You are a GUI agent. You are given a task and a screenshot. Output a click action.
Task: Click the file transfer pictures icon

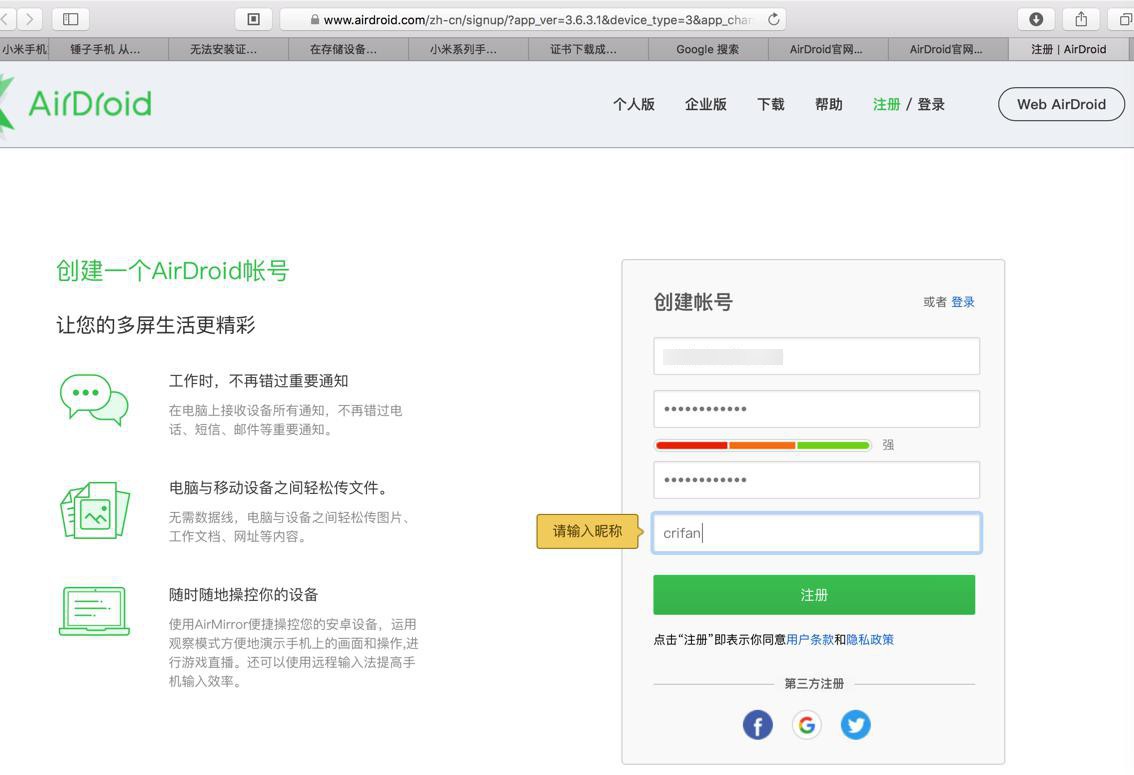tap(95, 510)
